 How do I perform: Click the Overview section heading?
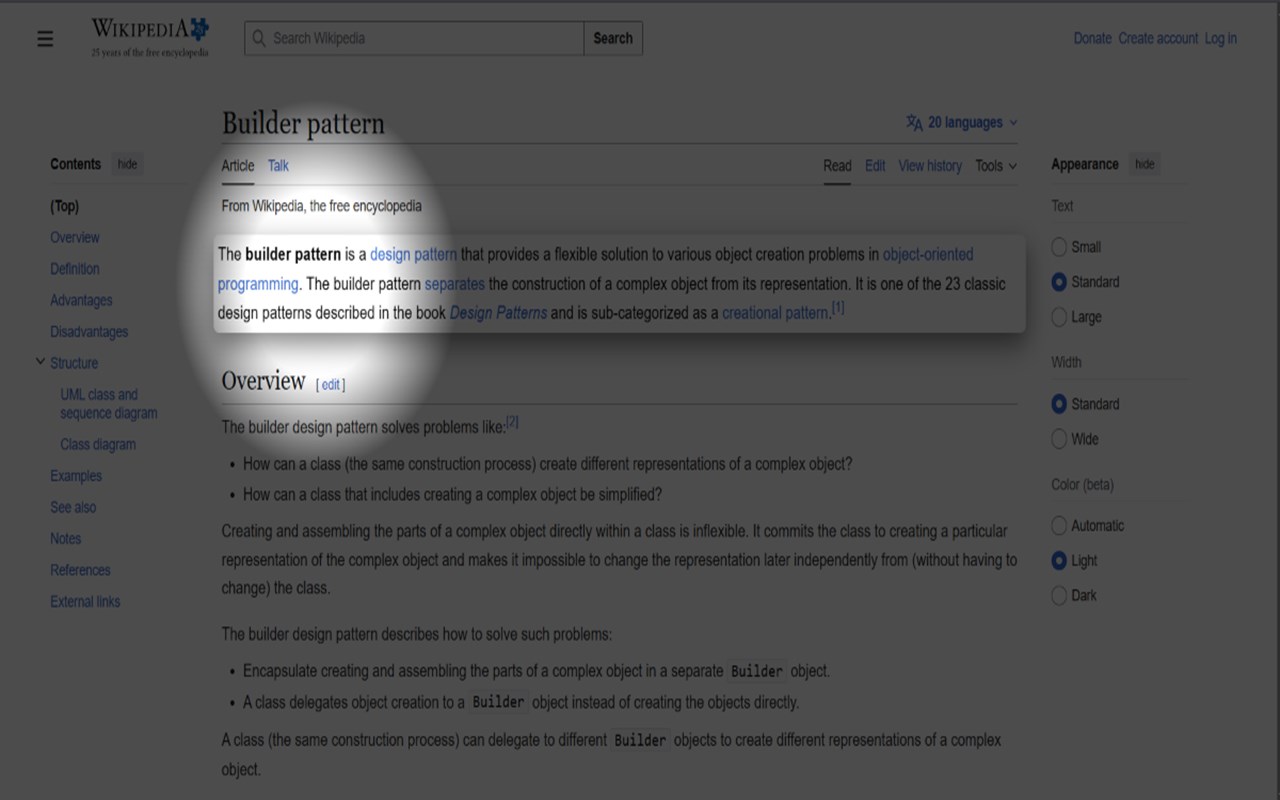tap(263, 381)
